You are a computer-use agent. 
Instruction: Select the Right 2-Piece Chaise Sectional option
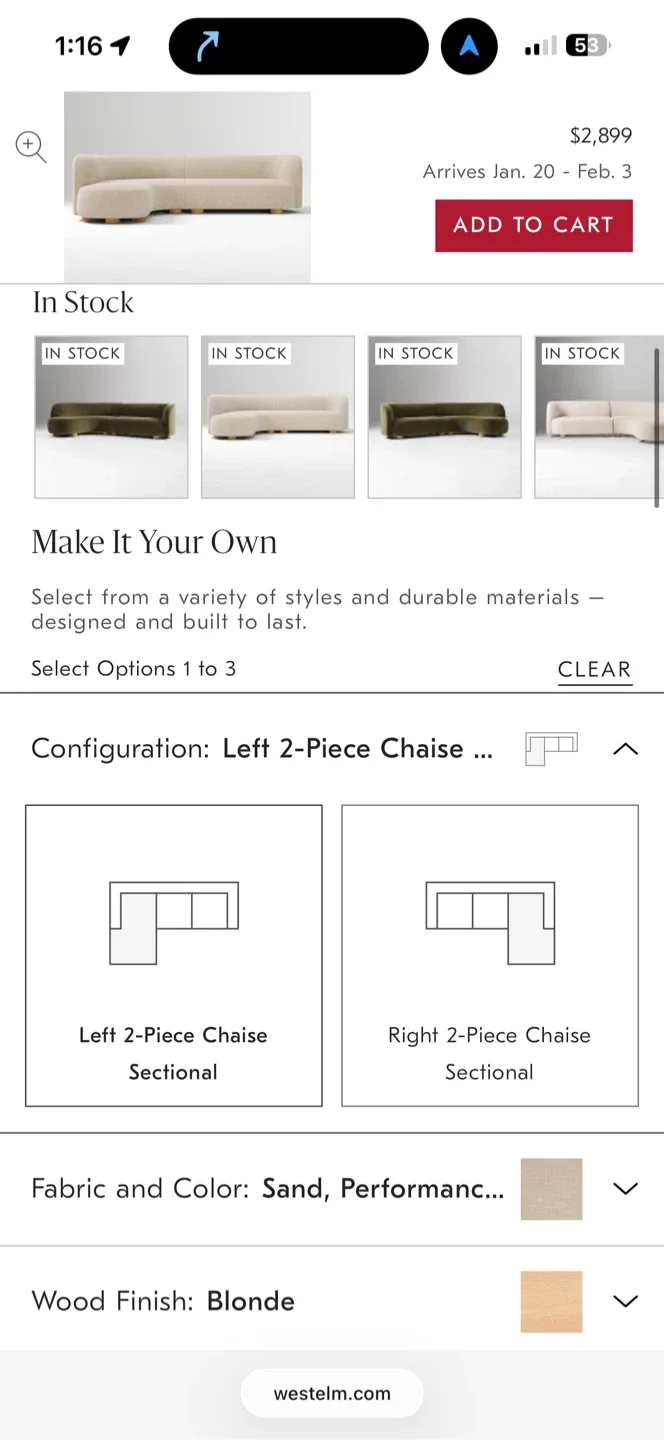pos(489,953)
